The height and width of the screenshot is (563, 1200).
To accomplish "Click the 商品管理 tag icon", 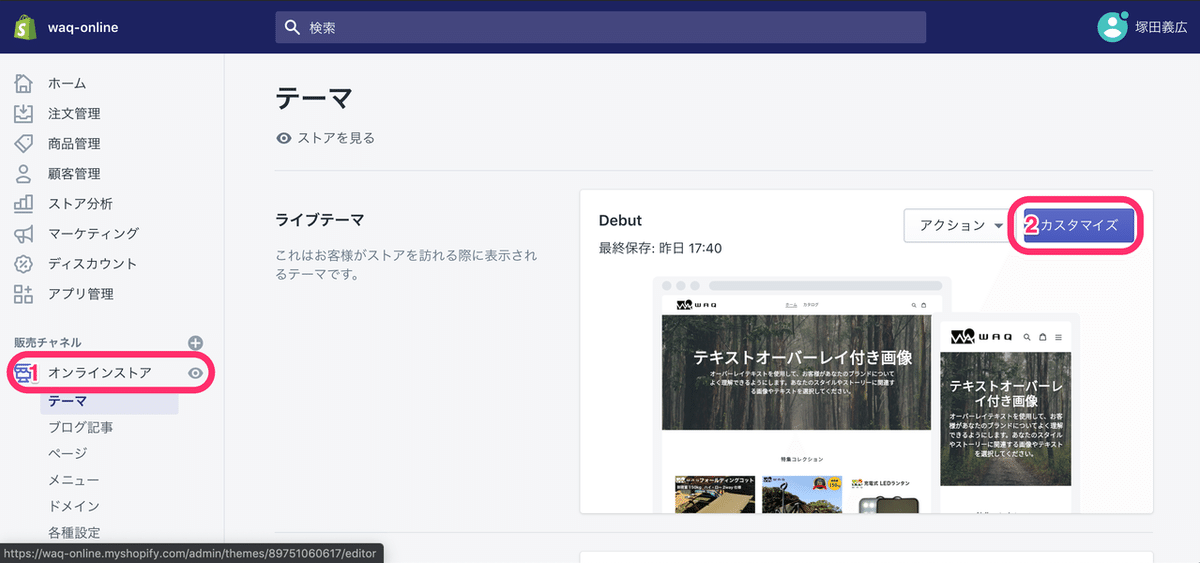I will pos(24,143).
